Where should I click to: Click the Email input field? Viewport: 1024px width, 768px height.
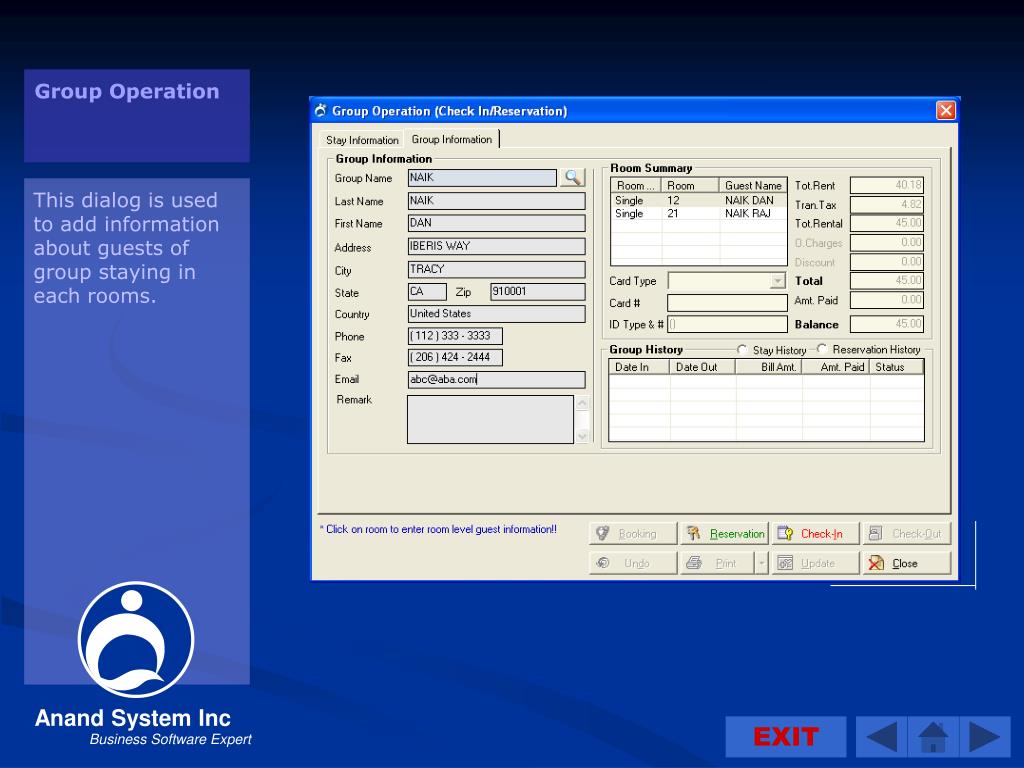(496, 380)
